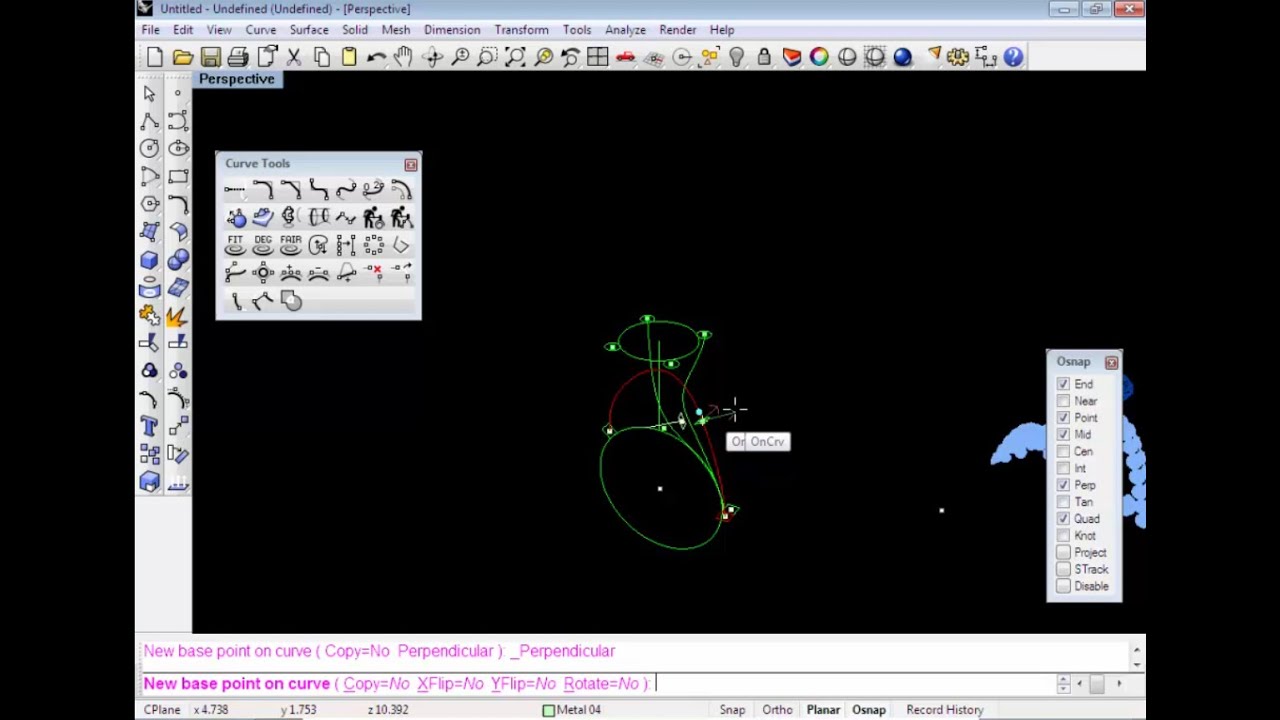The height and width of the screenshot is (720, 1280).
Task: Enable the Tan osnap checkbox
Action: 1063,502
